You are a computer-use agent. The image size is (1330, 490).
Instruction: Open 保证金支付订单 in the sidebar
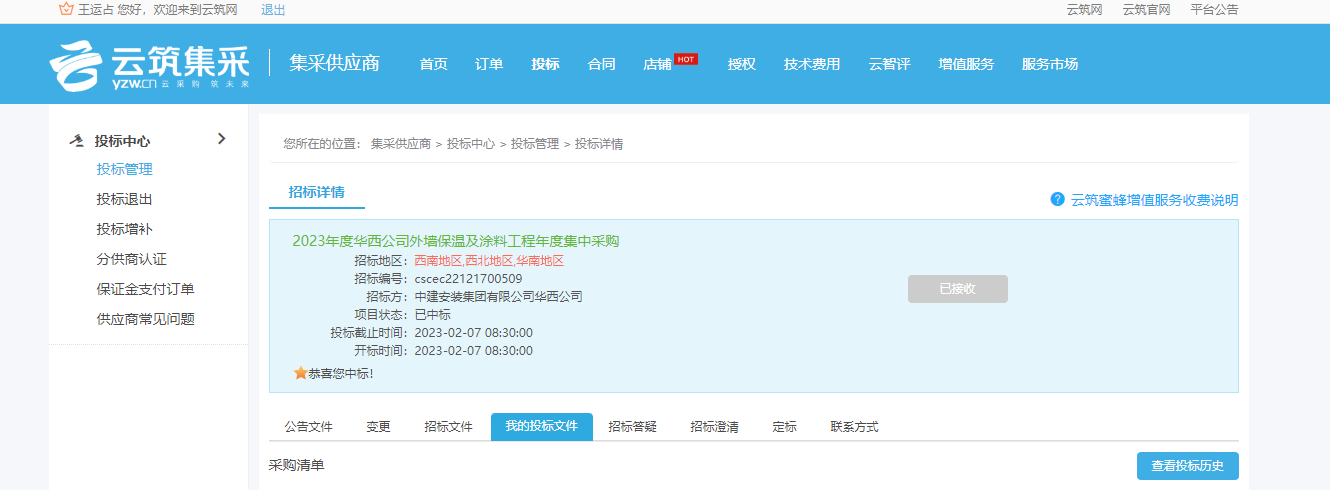(145, 289)
